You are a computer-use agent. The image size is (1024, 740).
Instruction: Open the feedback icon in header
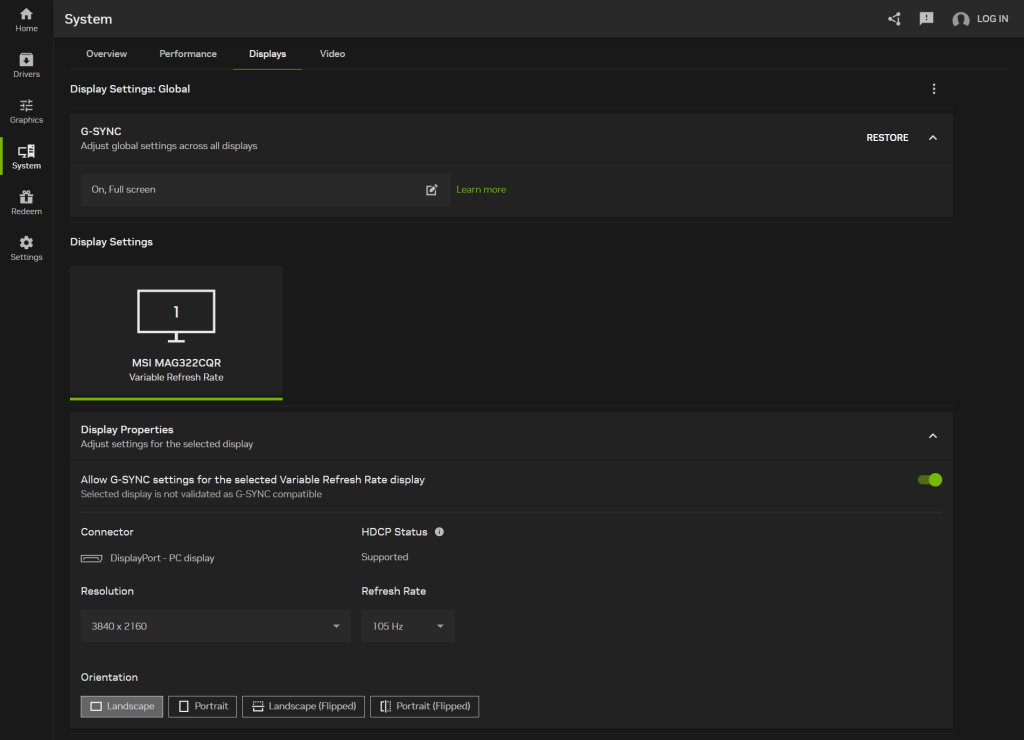tap(926, 19)
